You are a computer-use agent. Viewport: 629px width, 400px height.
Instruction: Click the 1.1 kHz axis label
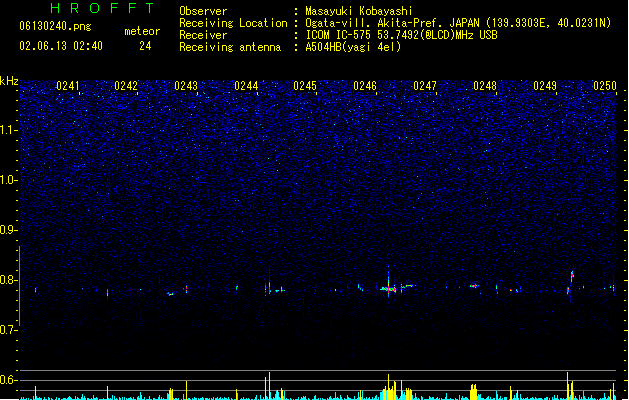pyautogui.click(x=8, y=130)
